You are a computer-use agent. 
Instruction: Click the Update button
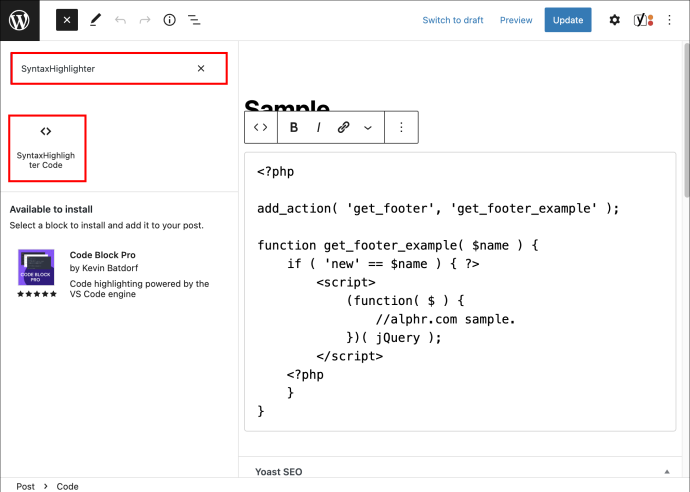(568, 20)
